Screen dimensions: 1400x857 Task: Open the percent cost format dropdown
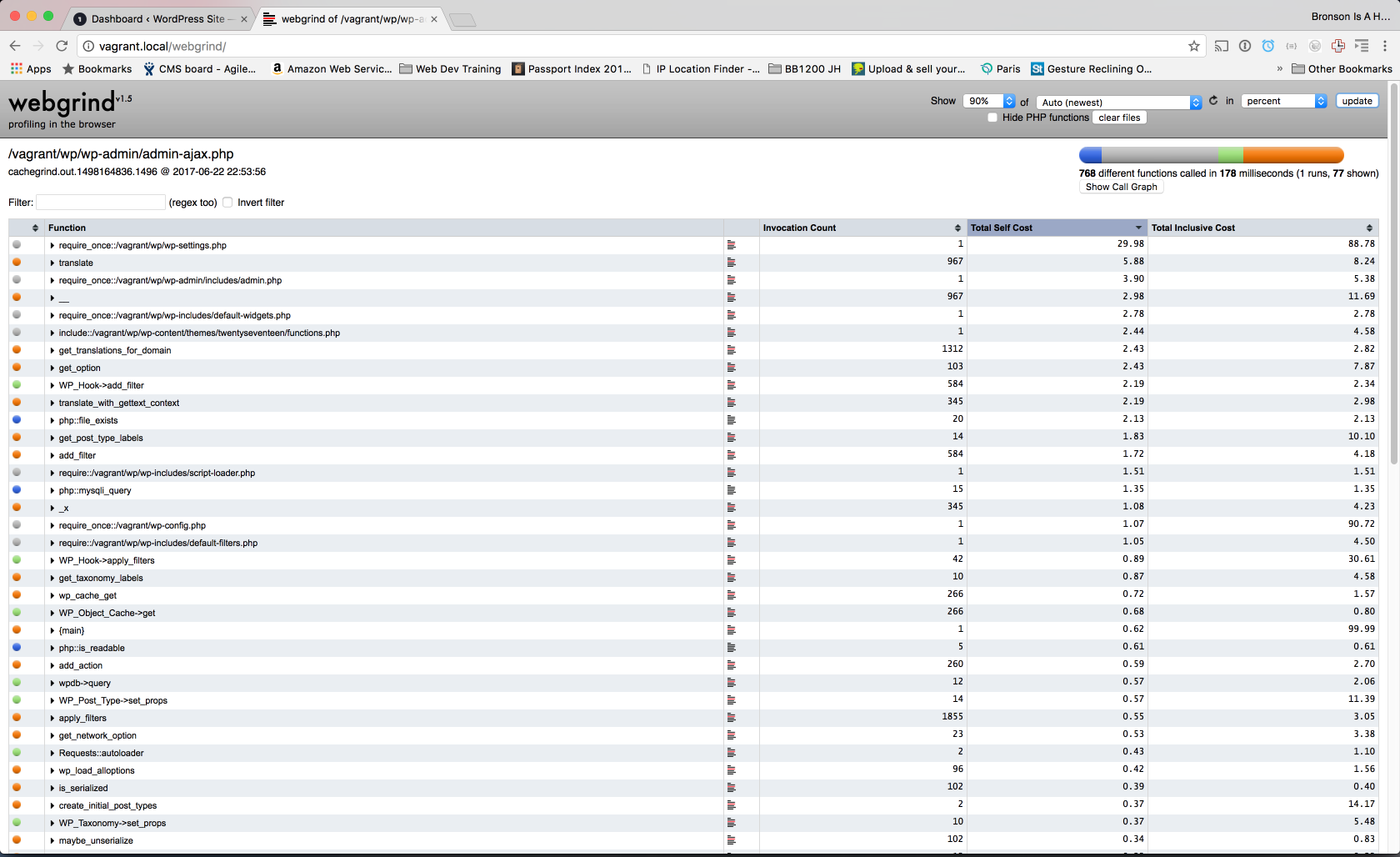coord(1283,101)
